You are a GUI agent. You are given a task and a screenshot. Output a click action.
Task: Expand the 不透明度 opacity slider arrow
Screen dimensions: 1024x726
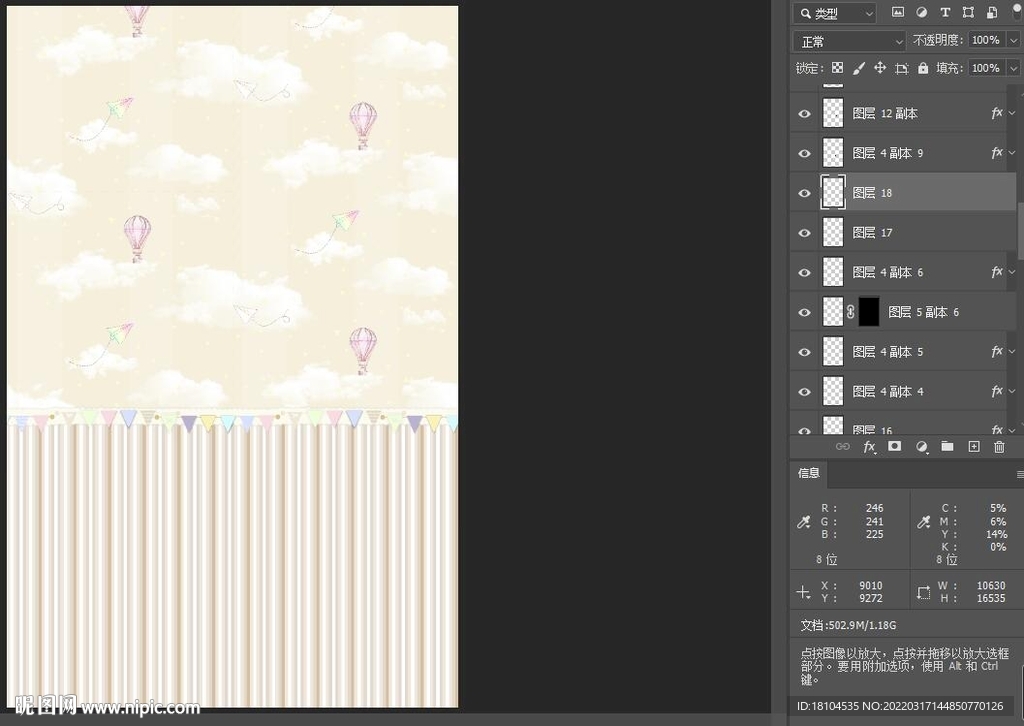[1013, 41]
